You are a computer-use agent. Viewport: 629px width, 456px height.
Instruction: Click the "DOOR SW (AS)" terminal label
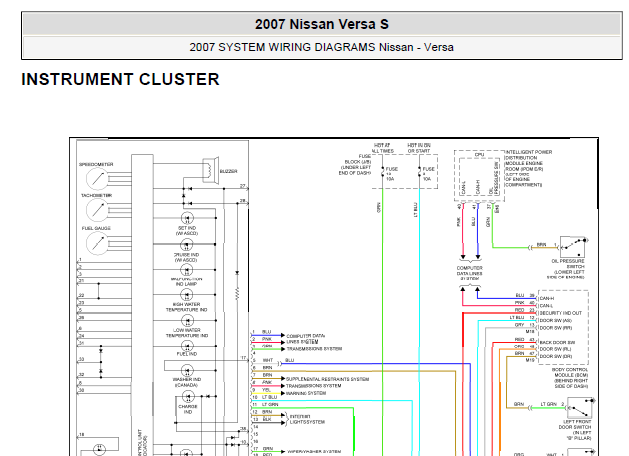click(x=556, y=320)
